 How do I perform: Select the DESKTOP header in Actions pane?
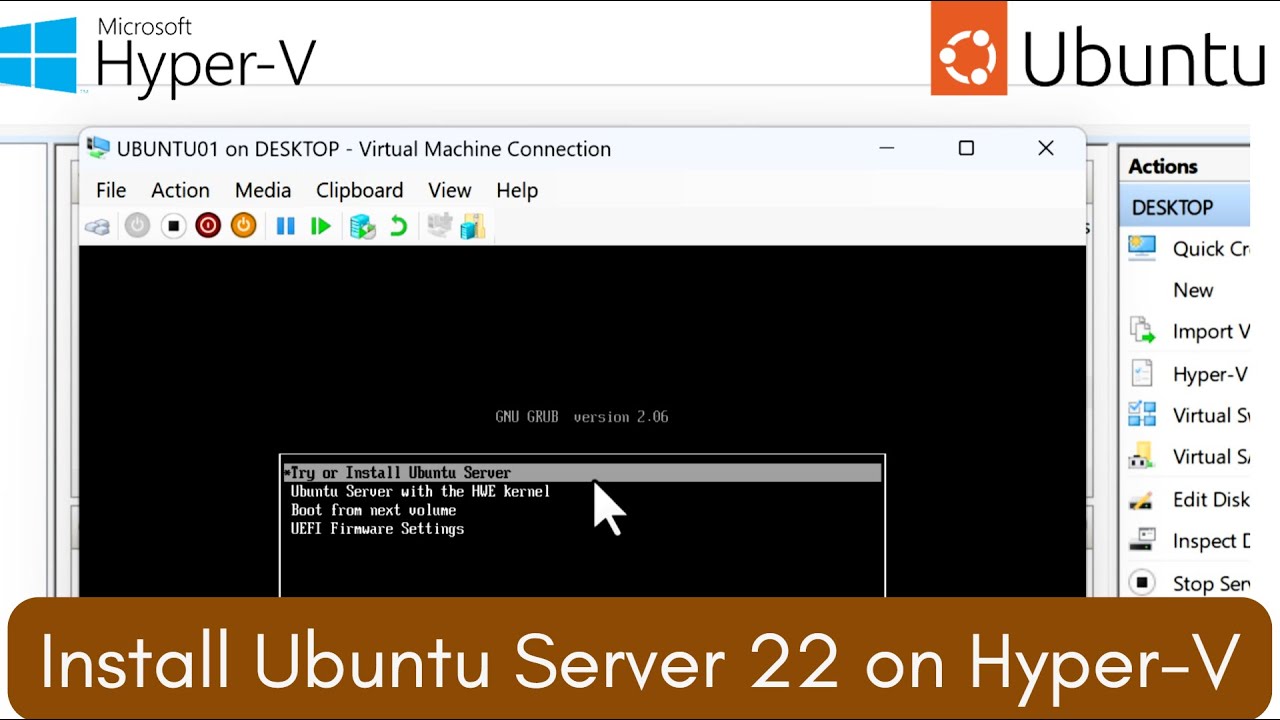[x=1185, y=207]
